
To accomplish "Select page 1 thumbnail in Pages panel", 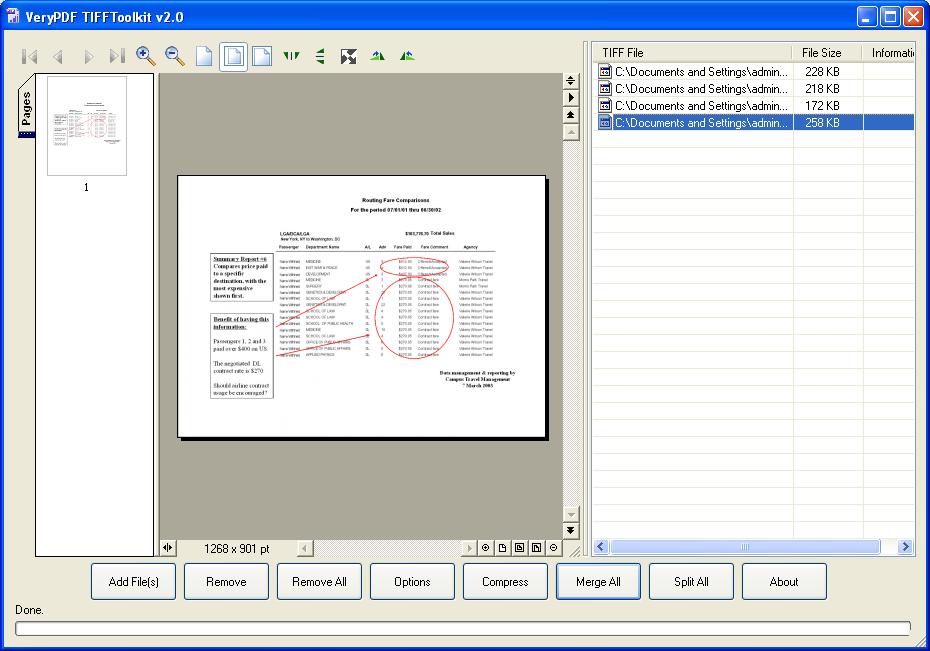I will point(87,126).
